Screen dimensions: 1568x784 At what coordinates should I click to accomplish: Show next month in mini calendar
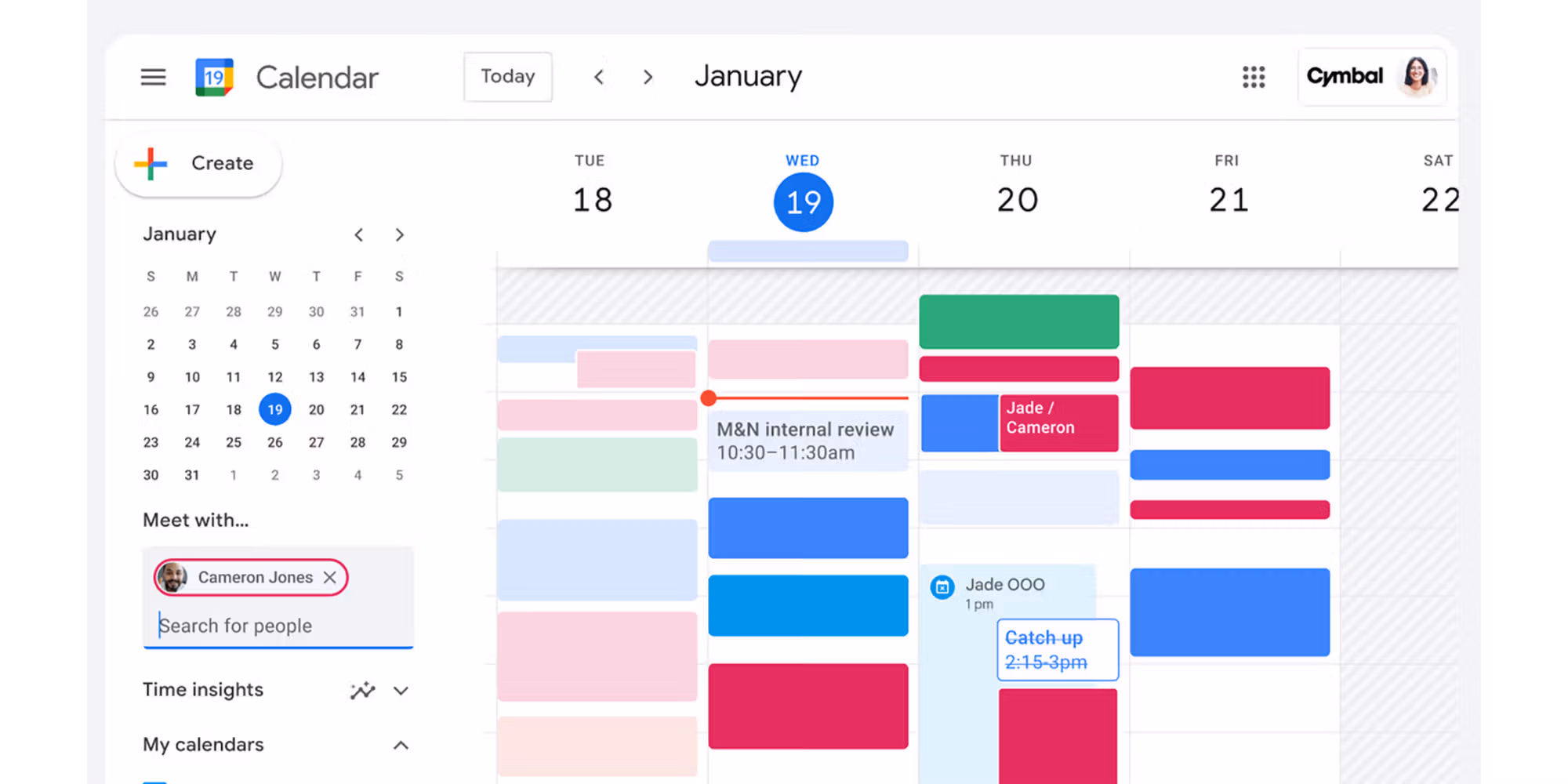(x=399, y=234)
